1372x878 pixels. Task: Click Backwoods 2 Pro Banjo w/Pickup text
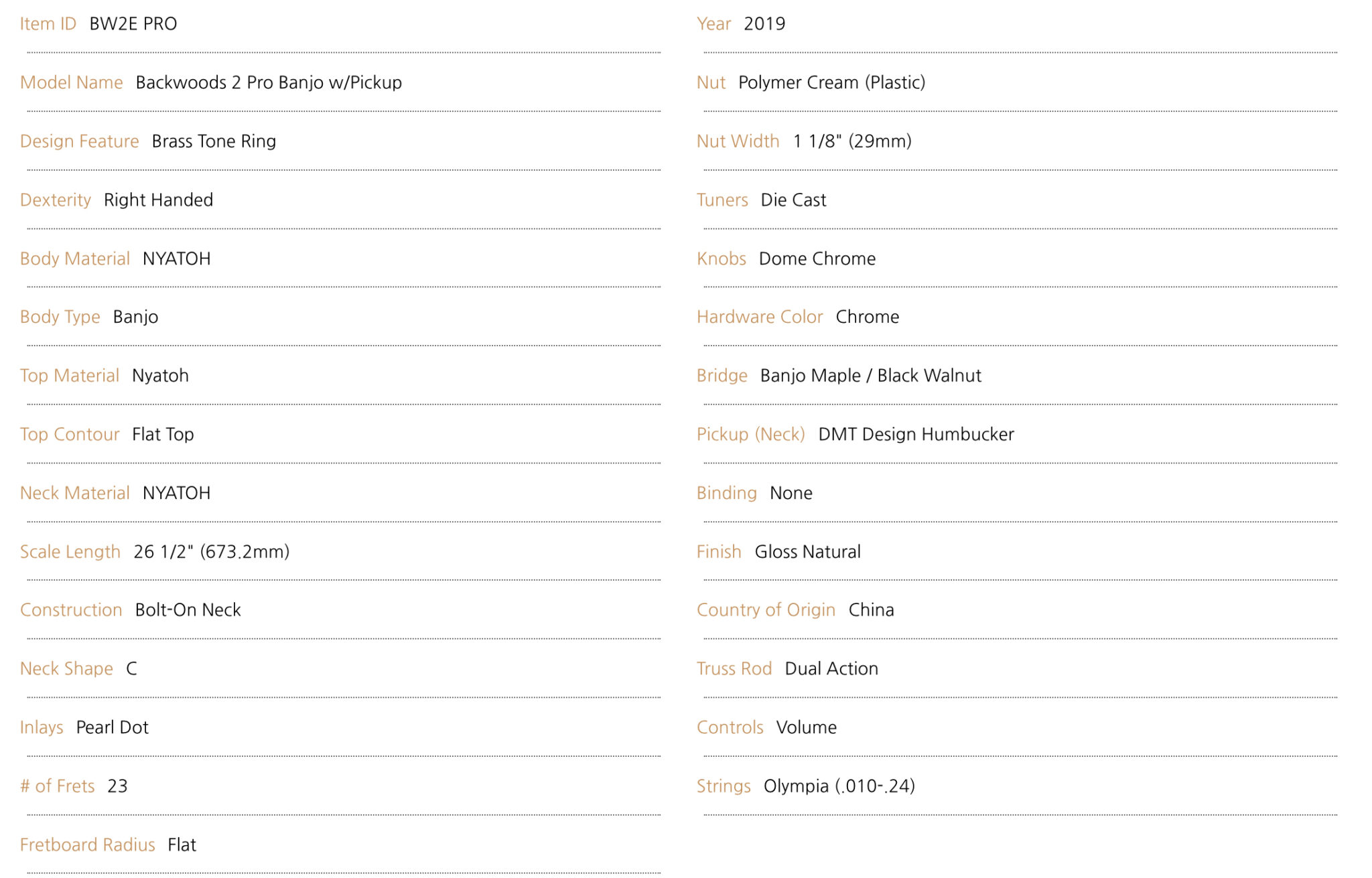269,82
